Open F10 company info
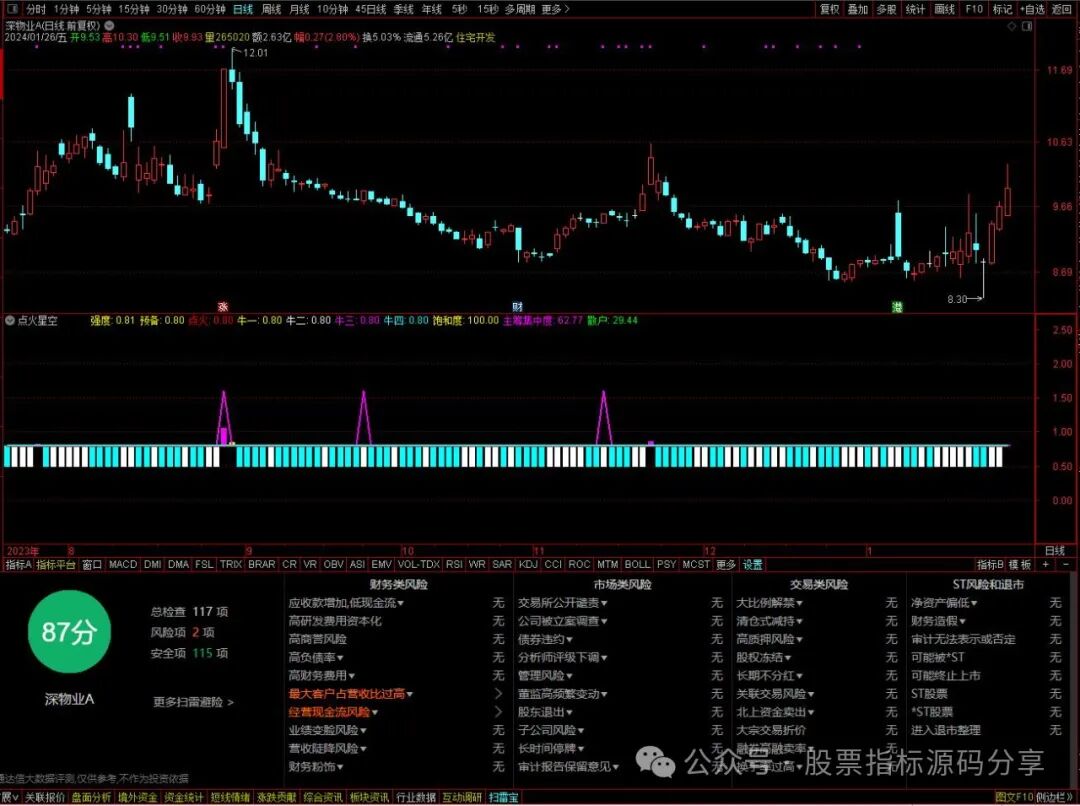The image size is (1080, 806). tap(974, 9)
